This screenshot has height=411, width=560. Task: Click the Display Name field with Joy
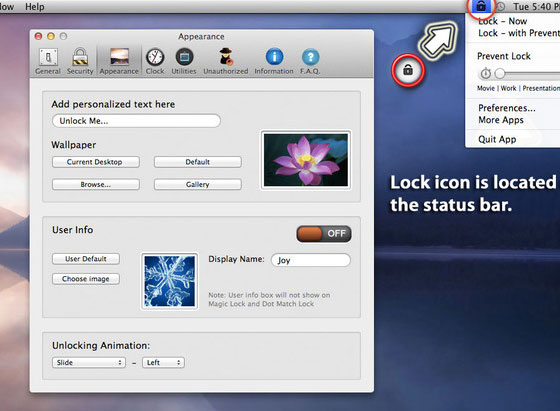pyautogui.click(x=311, y=260)
